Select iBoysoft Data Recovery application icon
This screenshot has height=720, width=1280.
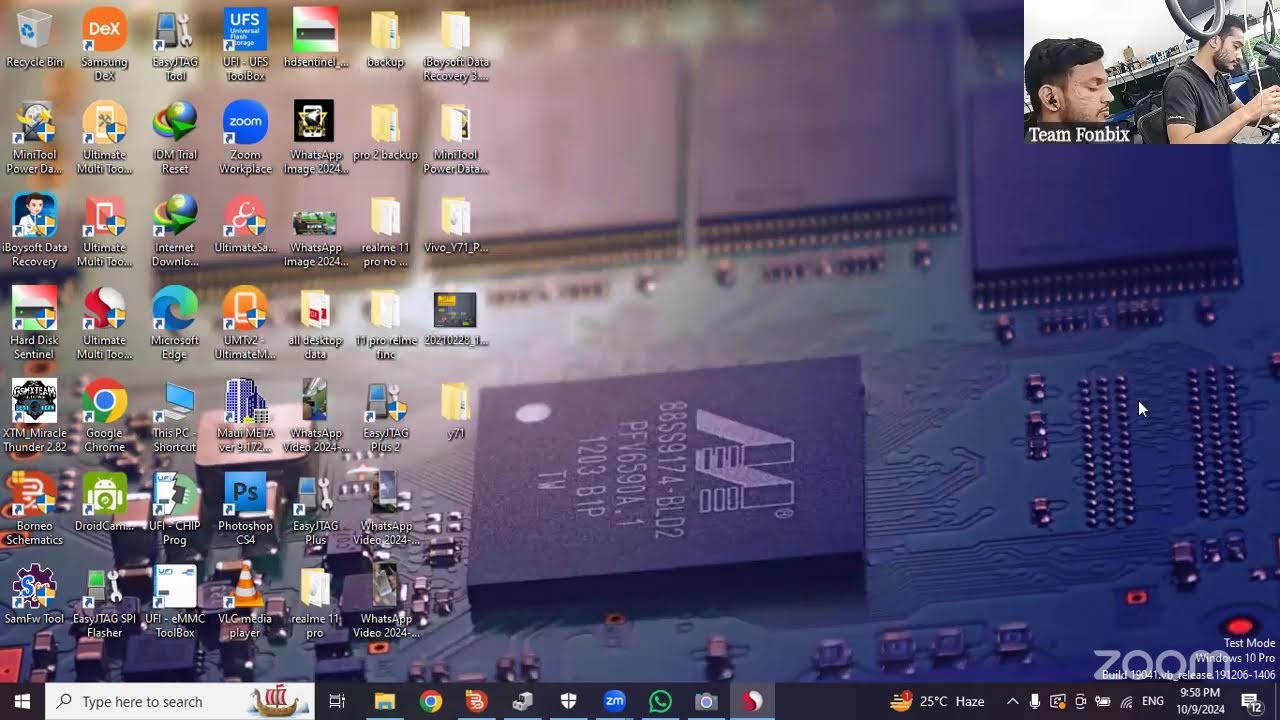(x=34, y=231)
